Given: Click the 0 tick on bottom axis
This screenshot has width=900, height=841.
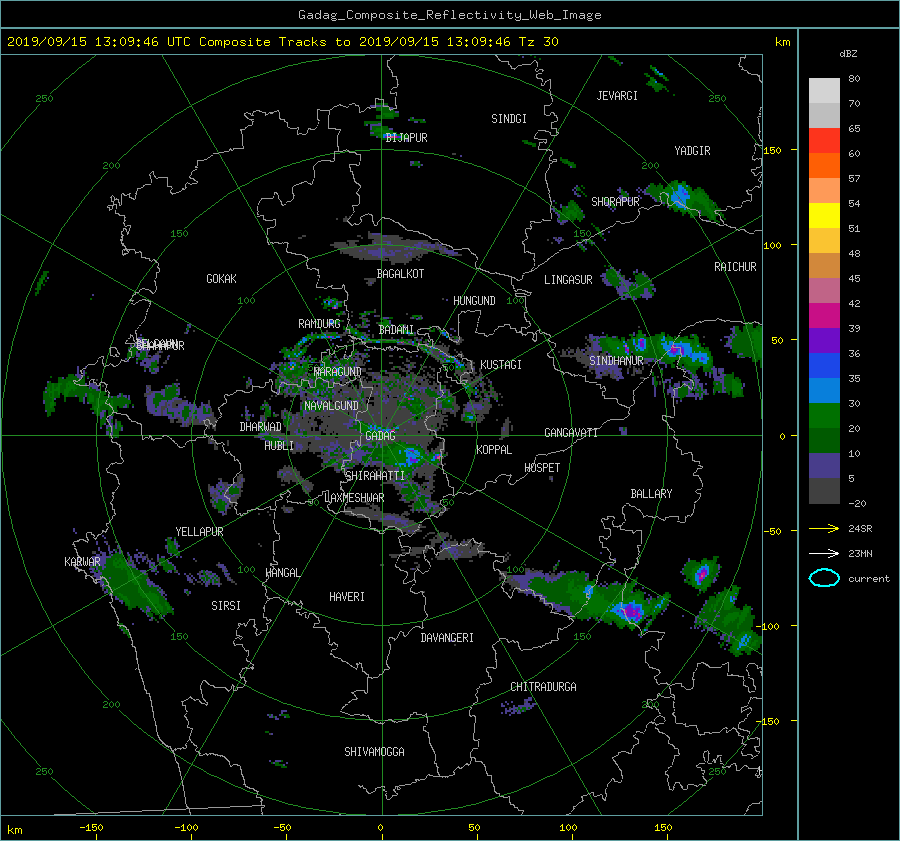Looking at the screenshot, I should tap(380, 828).
